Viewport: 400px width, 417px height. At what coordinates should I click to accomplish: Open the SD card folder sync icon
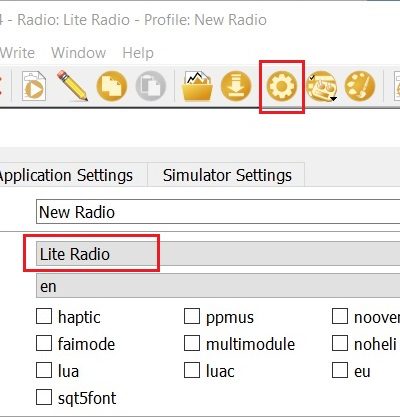coord(198,86)
